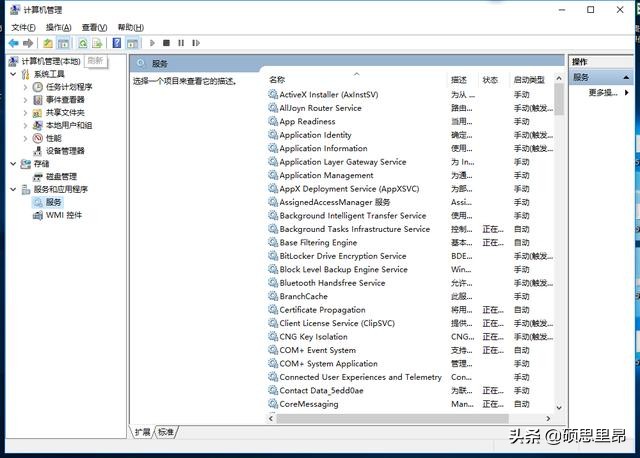Collapse the 服务 section in actions pane

[x=626, y=77]
